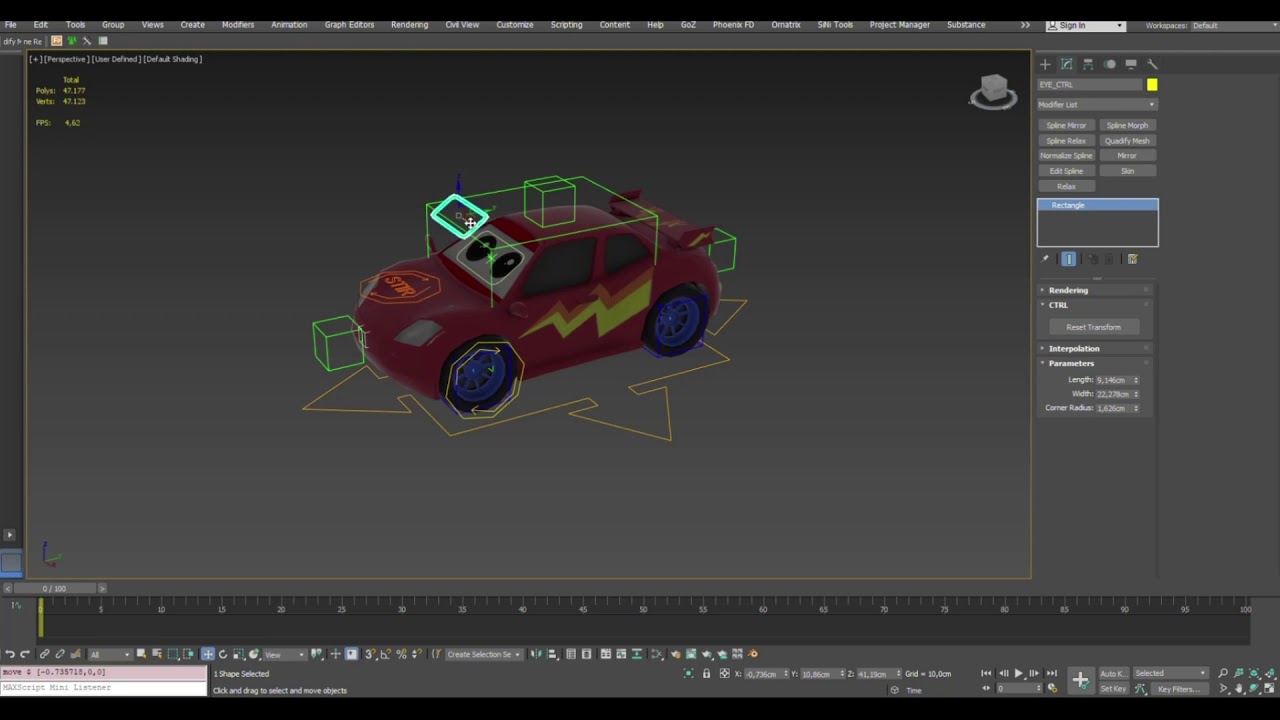Image resolution: width=1280 pixels, height=720 pixels.
Task: Click the X coordinate field
Action: [766, 673]
